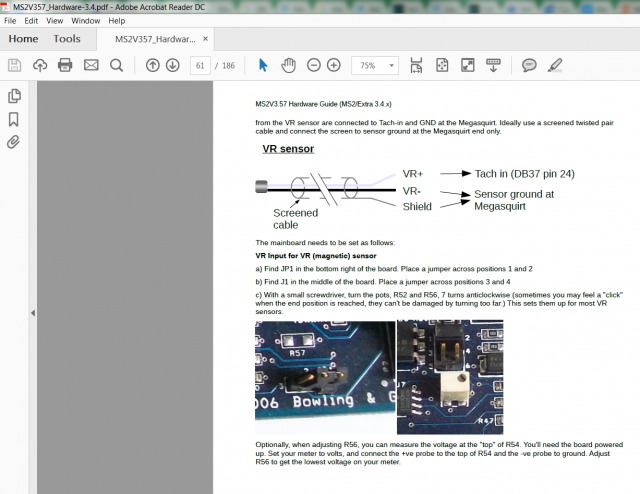Click the page number field

200,65
